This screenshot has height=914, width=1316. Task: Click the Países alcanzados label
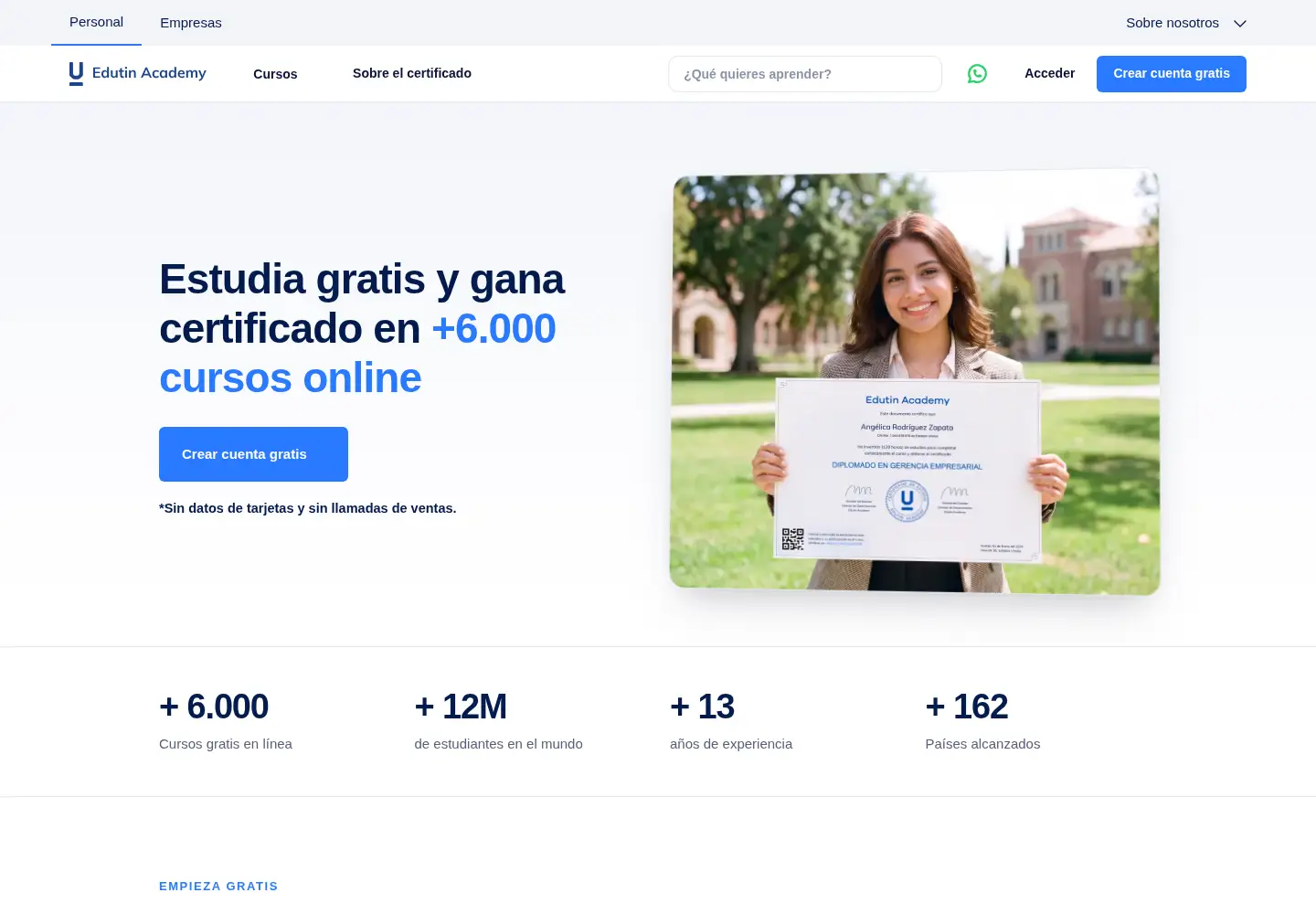982,744
